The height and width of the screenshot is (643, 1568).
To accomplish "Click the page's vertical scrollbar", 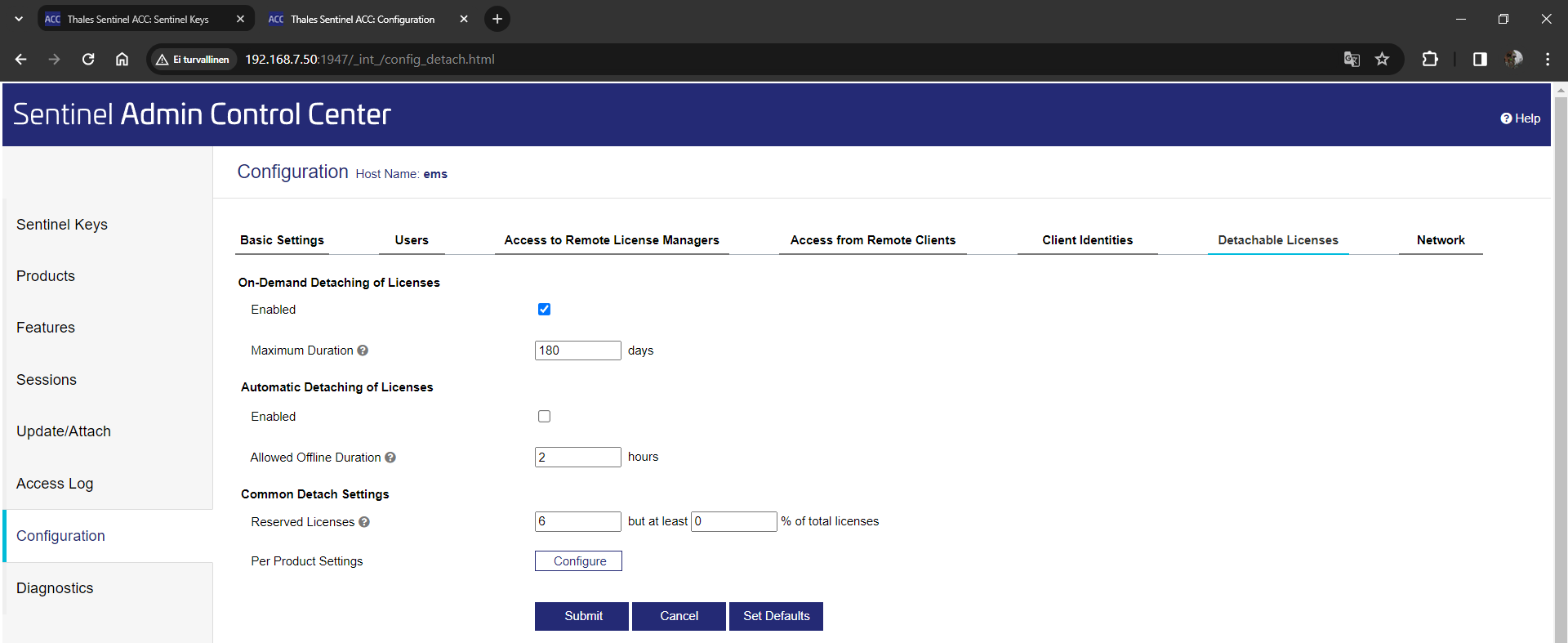I will click(x=1560, y=327).
